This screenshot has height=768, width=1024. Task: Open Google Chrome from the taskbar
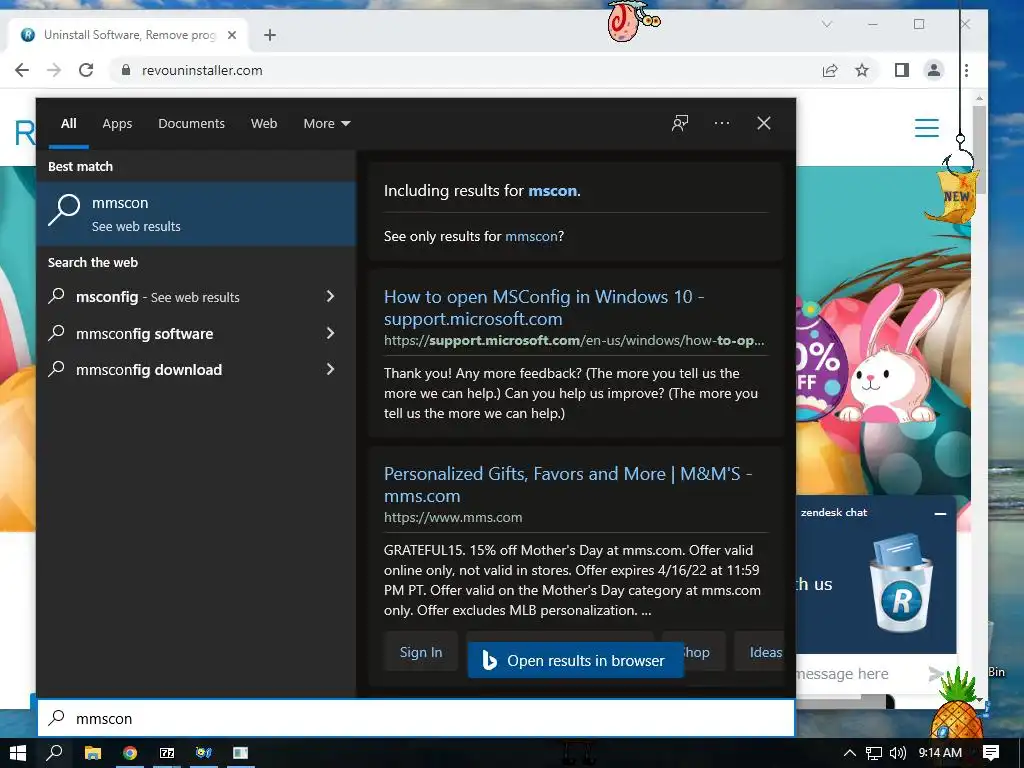click(130, 753)
